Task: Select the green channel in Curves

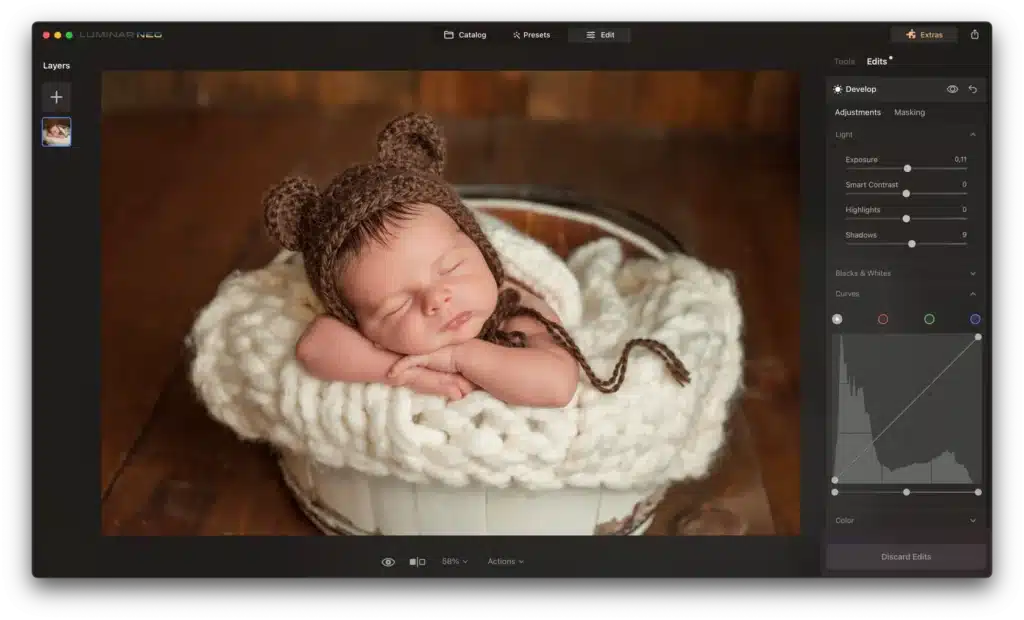Action: (928, 318)
